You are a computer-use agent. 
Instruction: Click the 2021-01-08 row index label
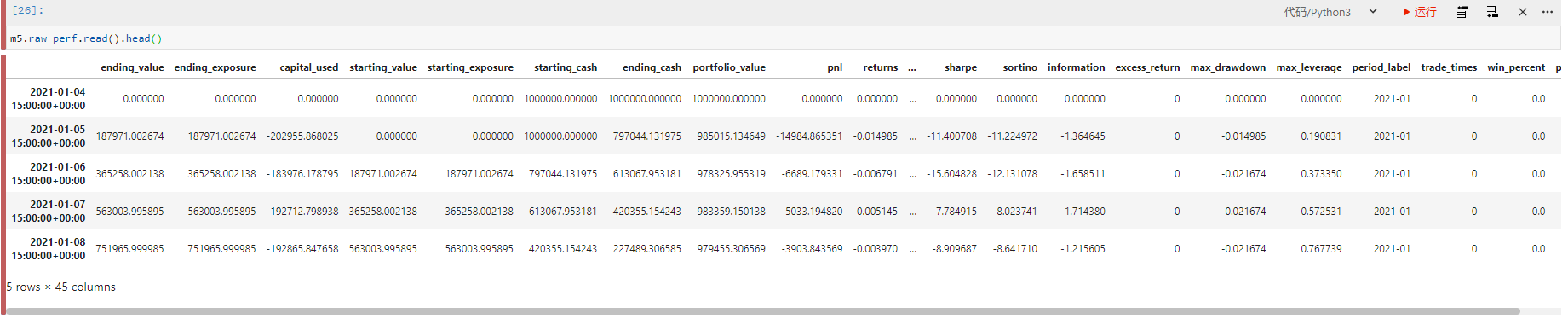coord(49,249)
